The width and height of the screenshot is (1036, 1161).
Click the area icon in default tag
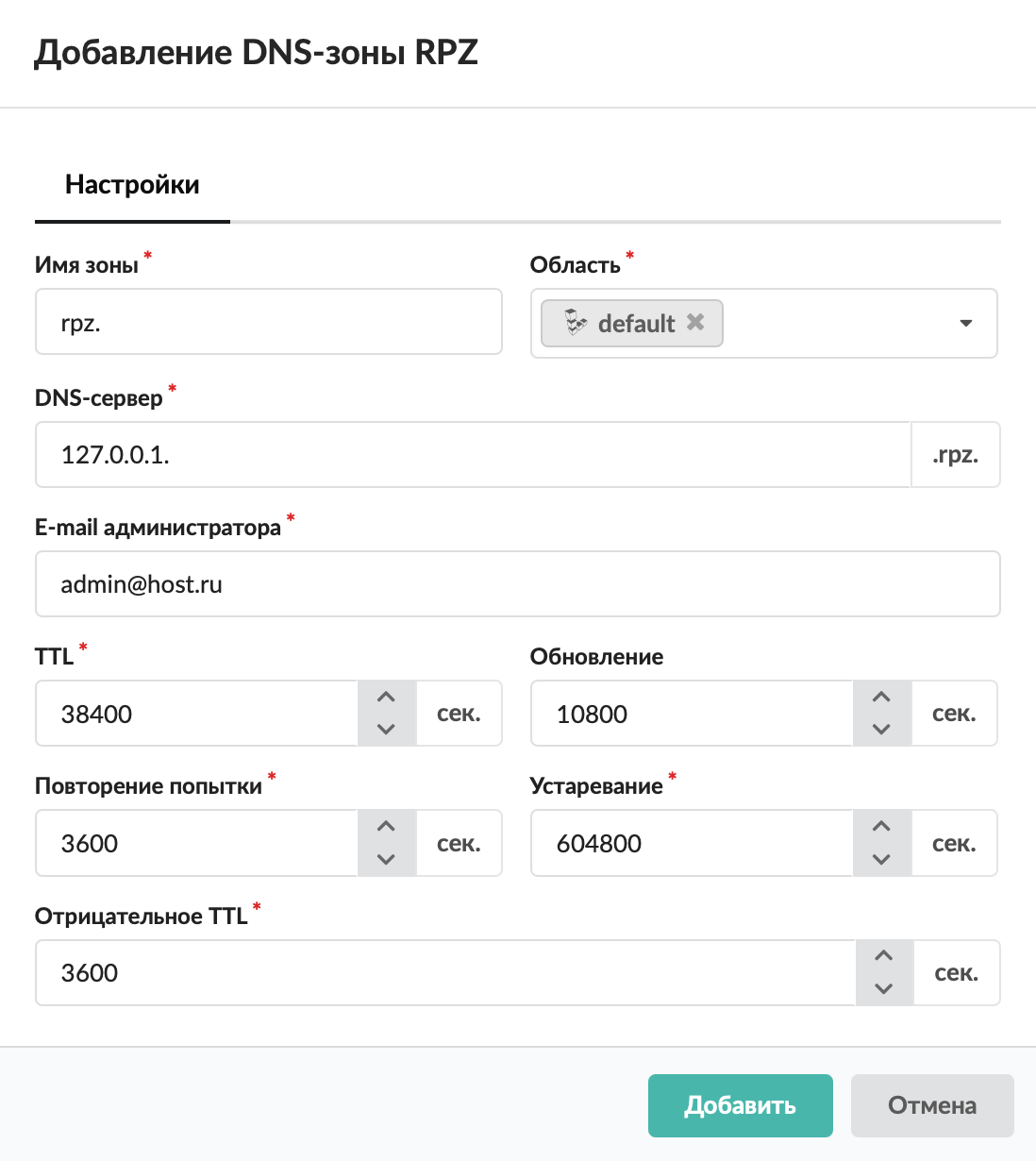pos(576,323)
